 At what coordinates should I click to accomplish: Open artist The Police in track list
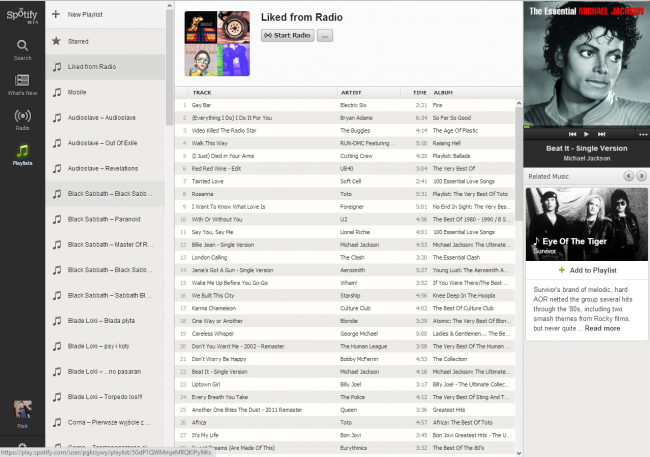[x=352, y=397]
